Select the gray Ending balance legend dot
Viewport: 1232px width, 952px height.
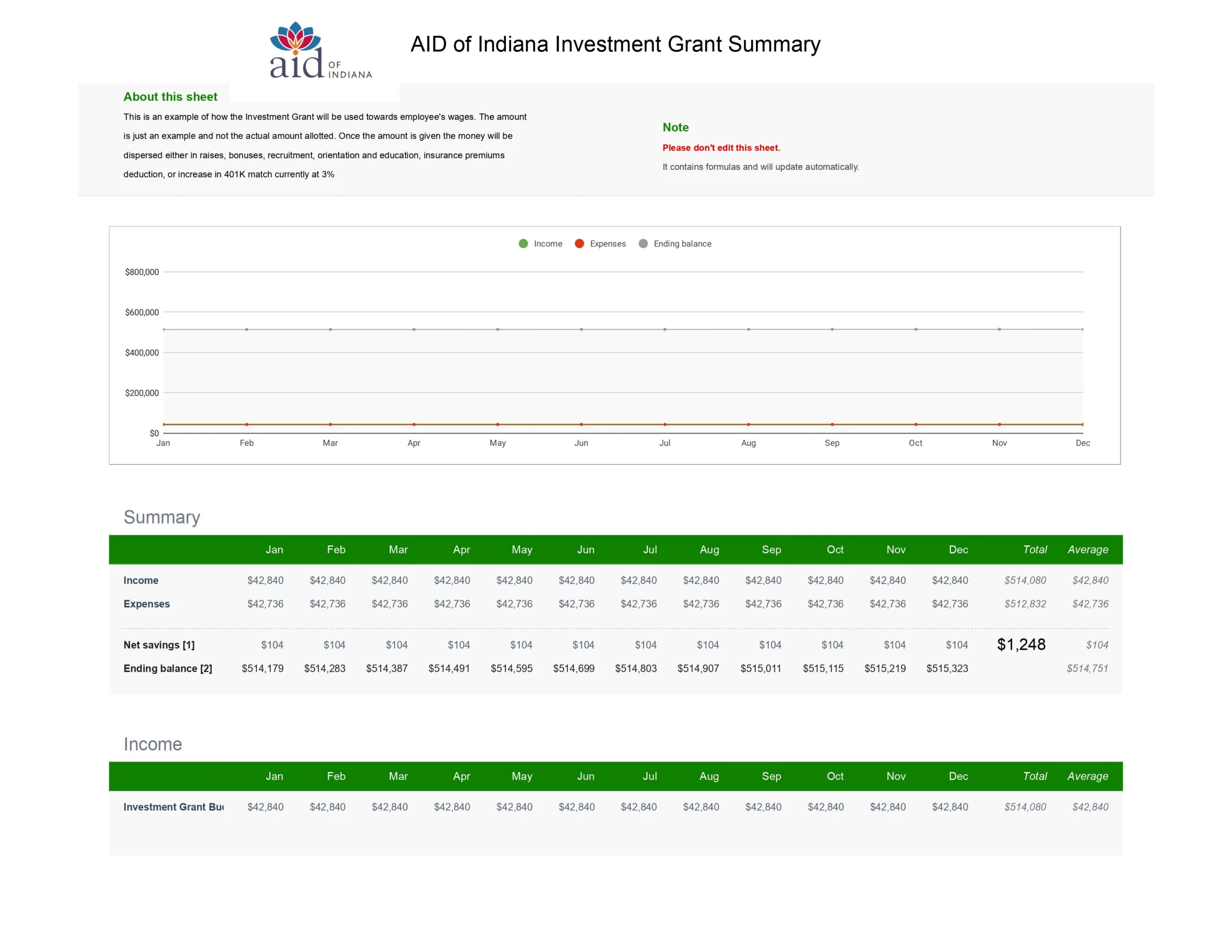tap(642, 244)
